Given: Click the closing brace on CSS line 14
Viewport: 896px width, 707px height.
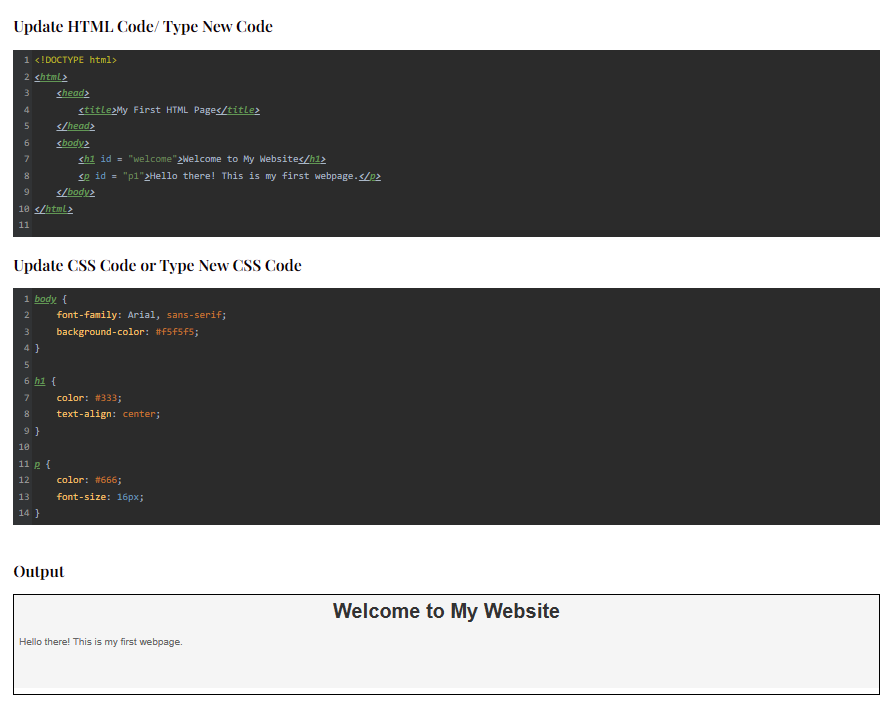Looking at the screenshot, I should click(37, 513).
